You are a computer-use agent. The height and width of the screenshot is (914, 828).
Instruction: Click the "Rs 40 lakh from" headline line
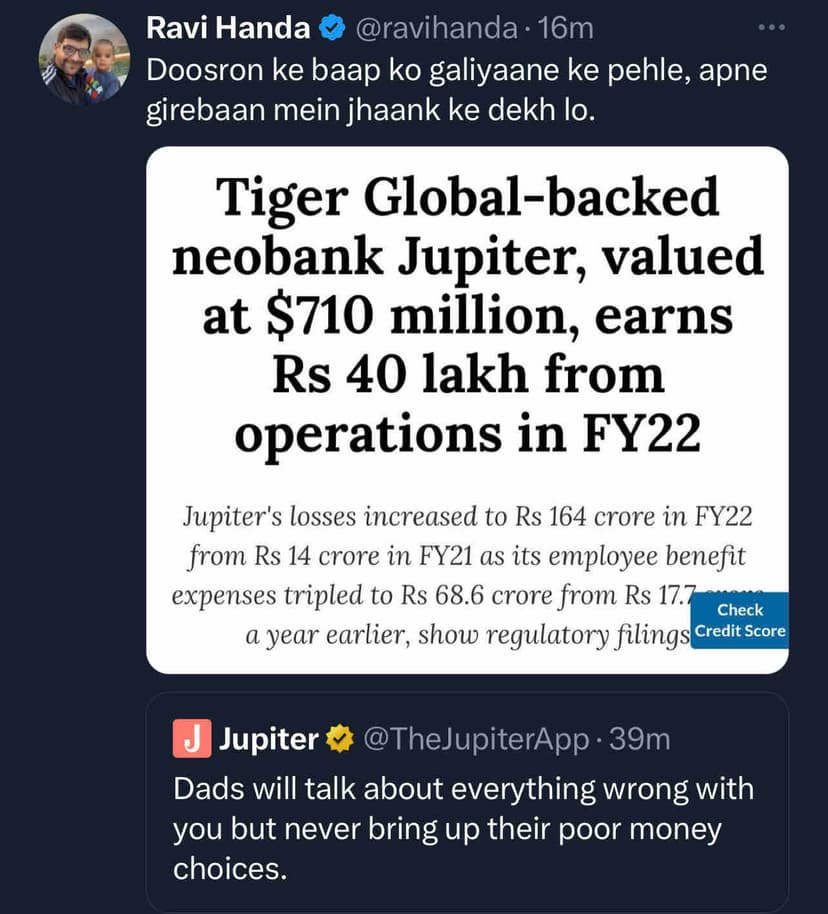pyautogui.click(x=467, y=375)
